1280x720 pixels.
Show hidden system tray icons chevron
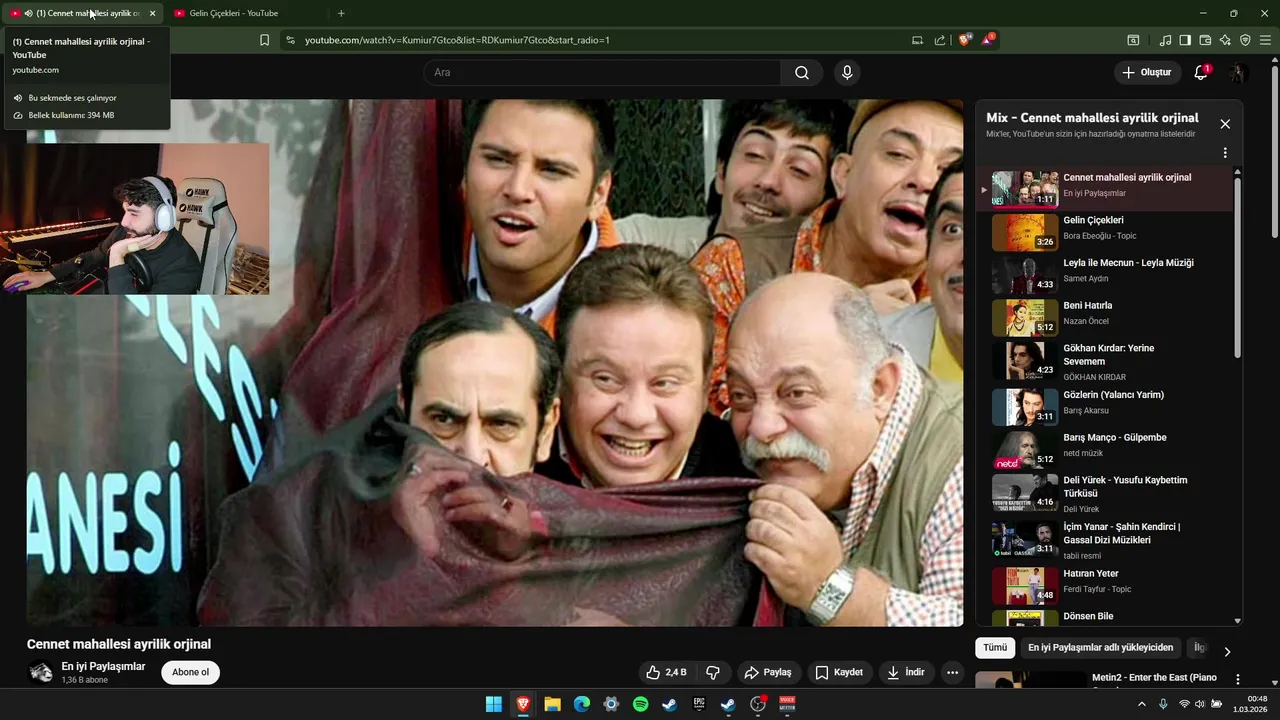click(x=1142, y=704)
